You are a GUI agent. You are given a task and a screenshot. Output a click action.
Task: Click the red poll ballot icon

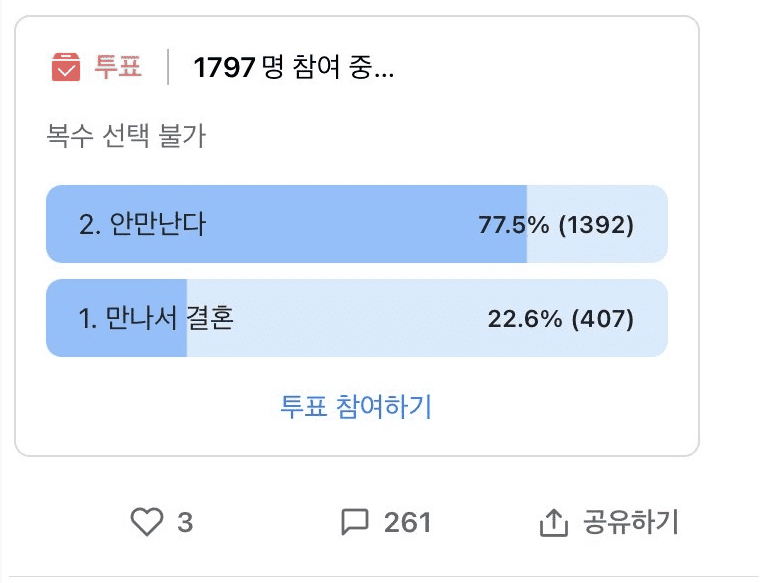(65, 68)
